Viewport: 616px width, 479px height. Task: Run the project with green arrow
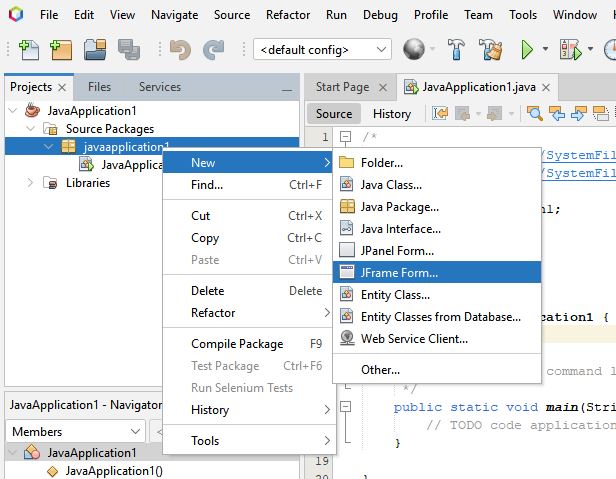pyautogui.click(x=526, y=50)
